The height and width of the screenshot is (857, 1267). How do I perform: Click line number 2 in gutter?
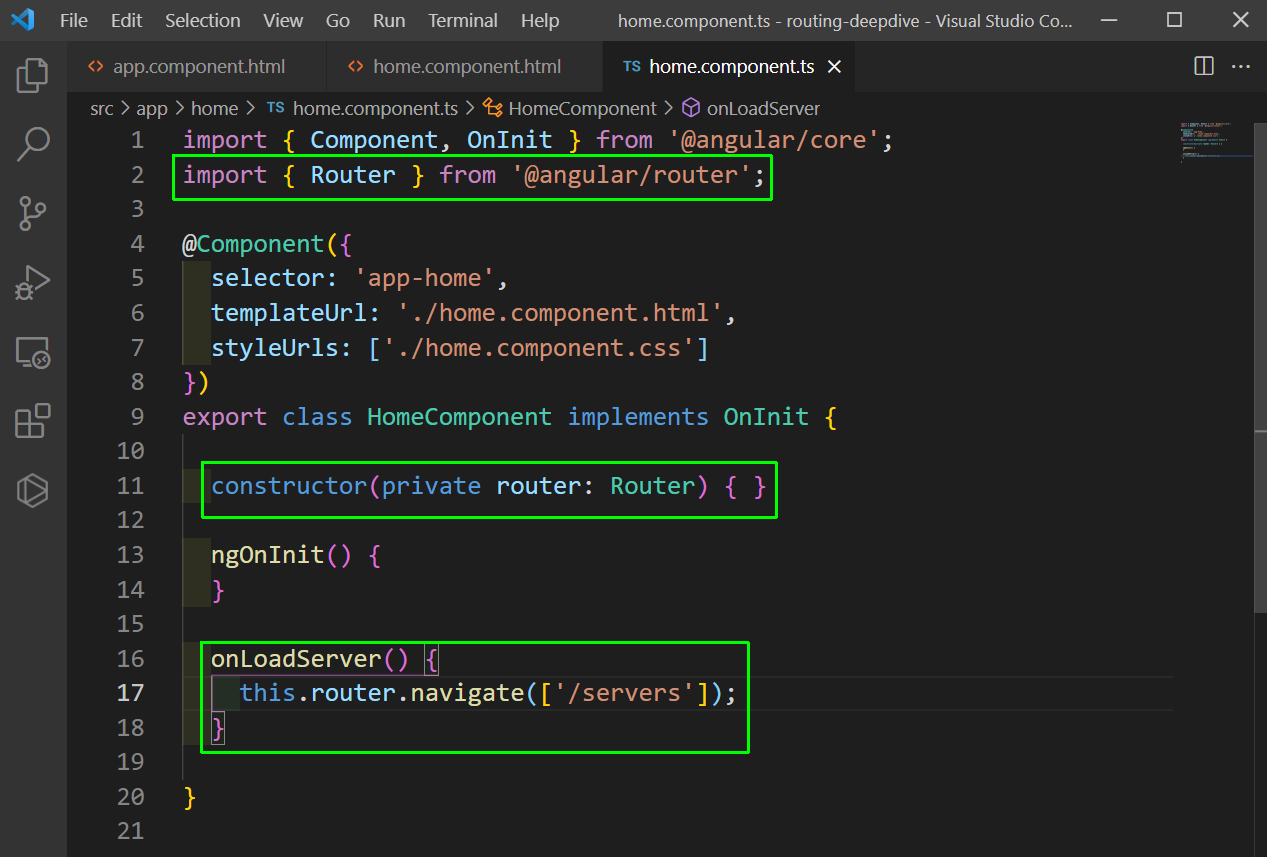coord(137,175)
